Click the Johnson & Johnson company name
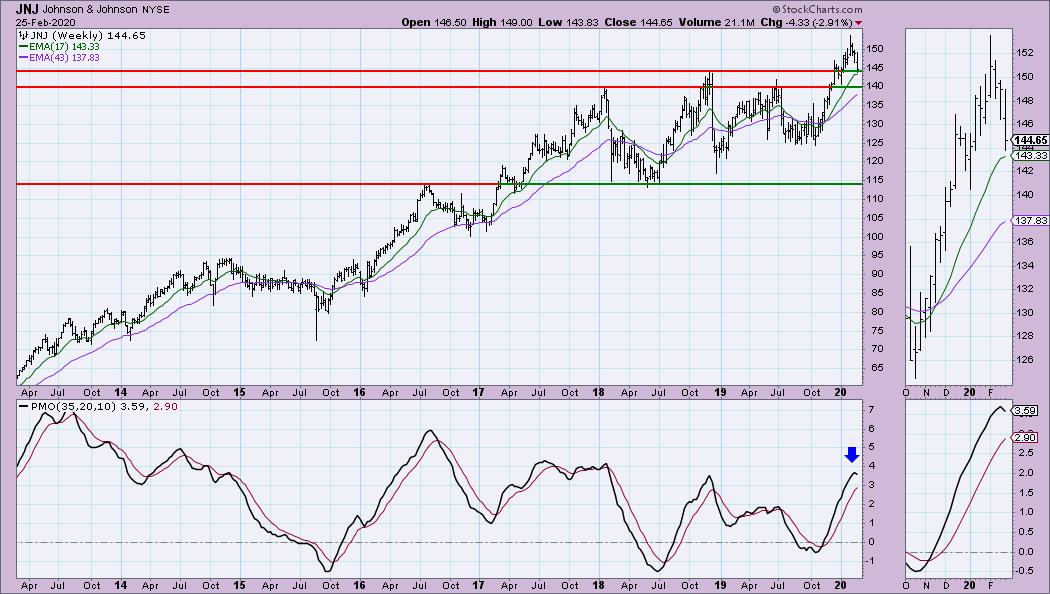This screenshot has height=594, width=1050. pyautogui.click(x=90, y=10)
